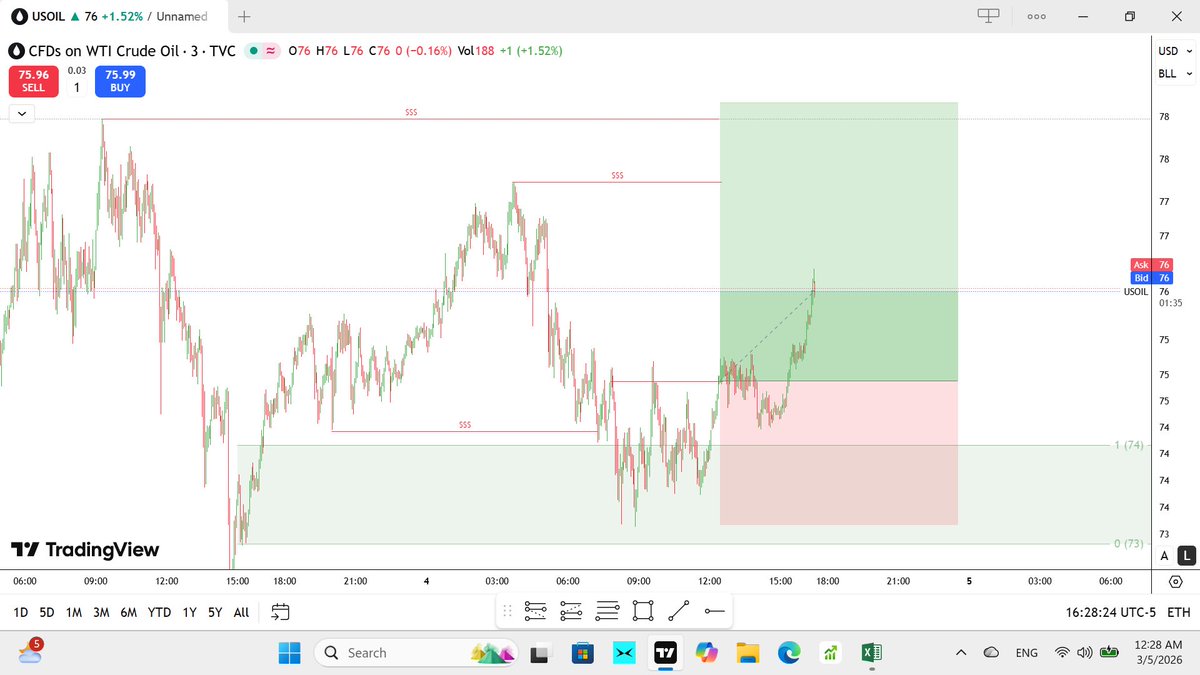1200x675 pixels.
Task: Select the 3M time range
Action: point(101,612)
